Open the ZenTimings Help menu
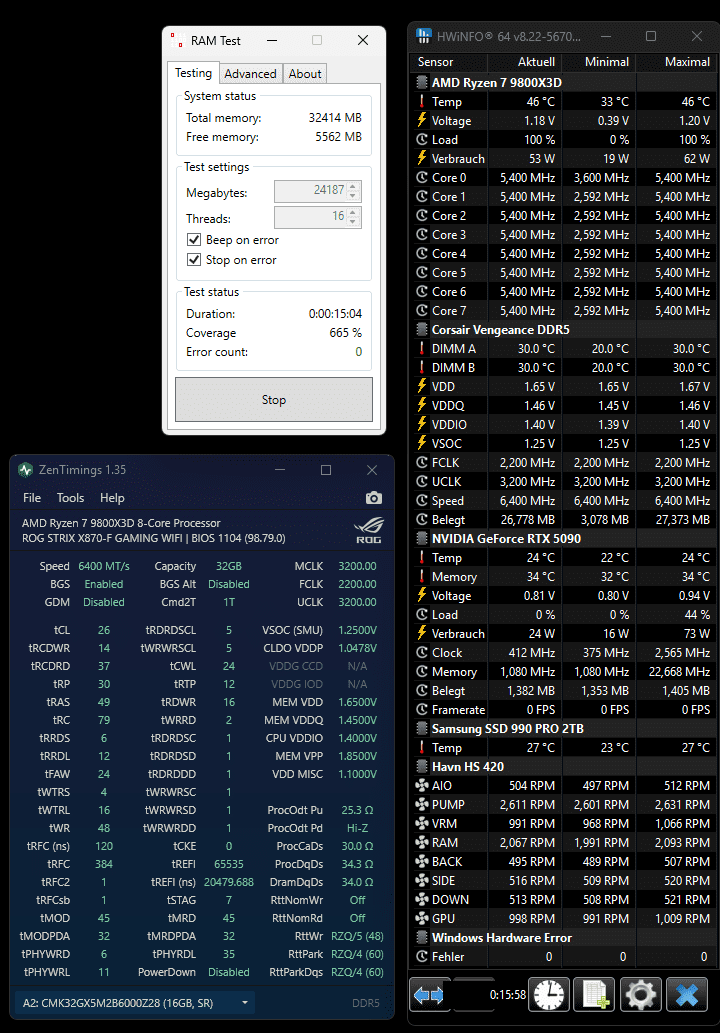The image size is (720, 1033). click(x=112, y=498)
